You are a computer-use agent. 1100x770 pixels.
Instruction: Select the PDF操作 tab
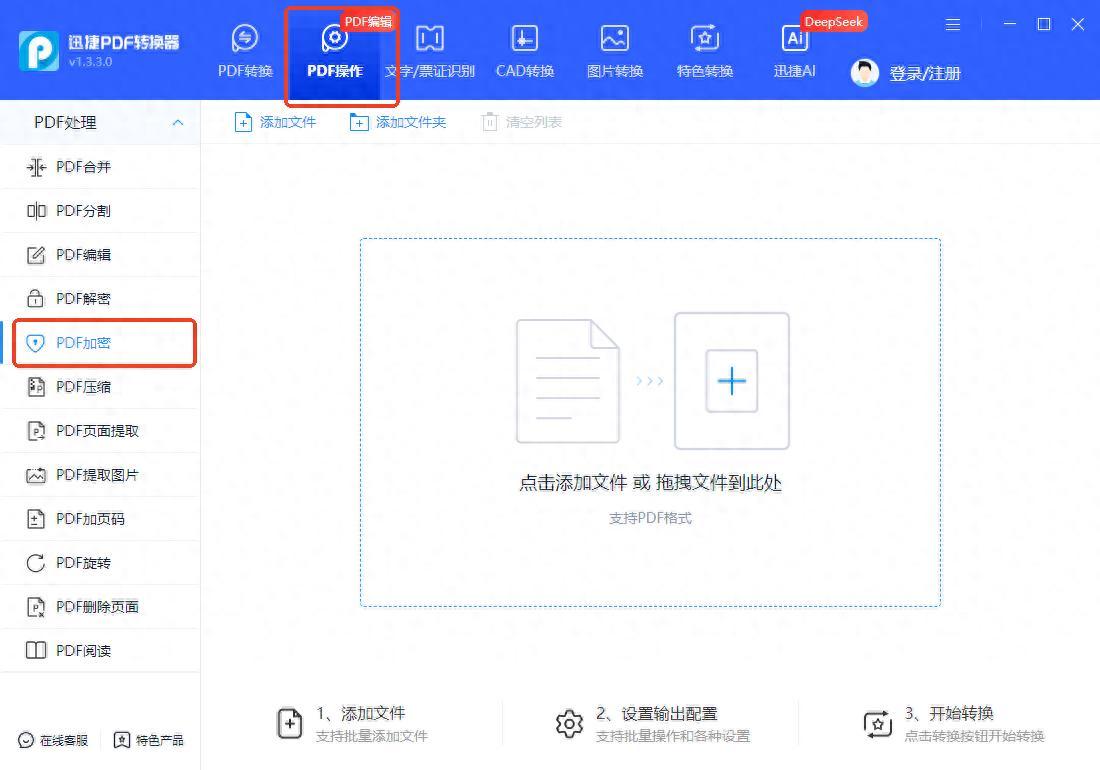point(335,53)
